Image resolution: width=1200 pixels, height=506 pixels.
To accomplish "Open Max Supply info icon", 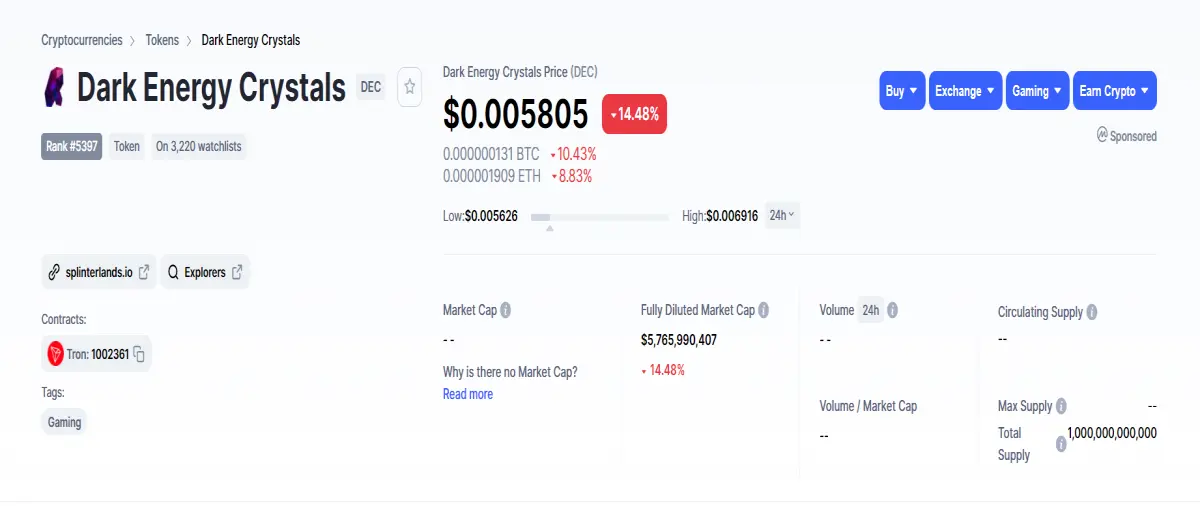I will pos(1061,406).
